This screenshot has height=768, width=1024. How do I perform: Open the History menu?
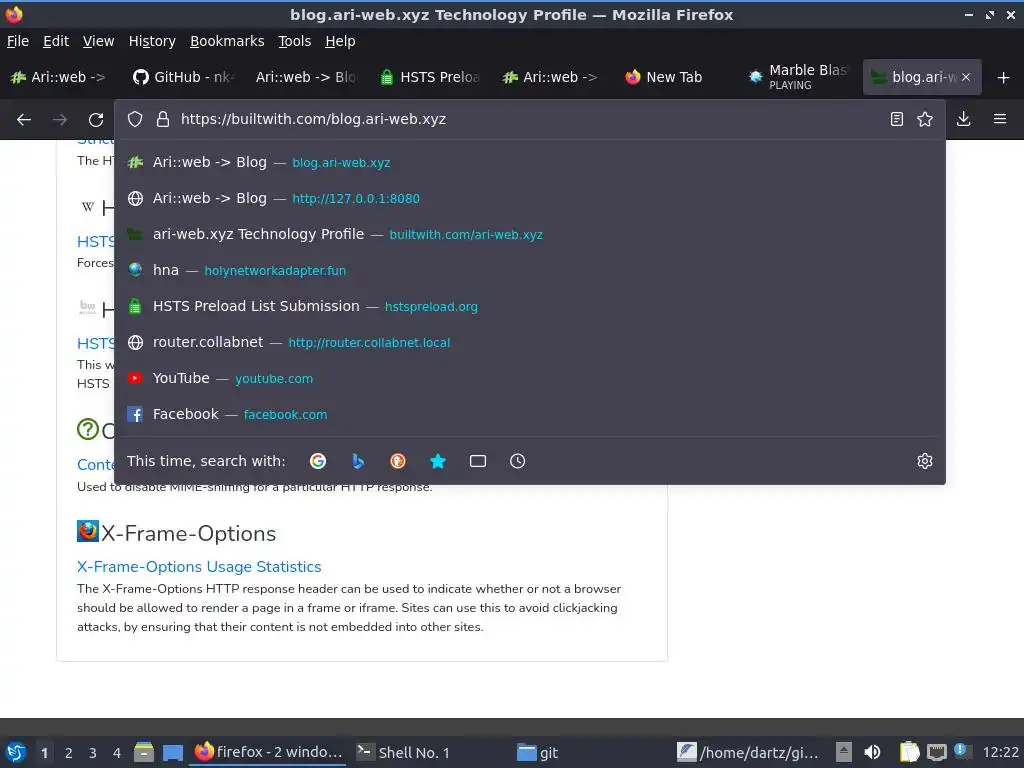152,41
